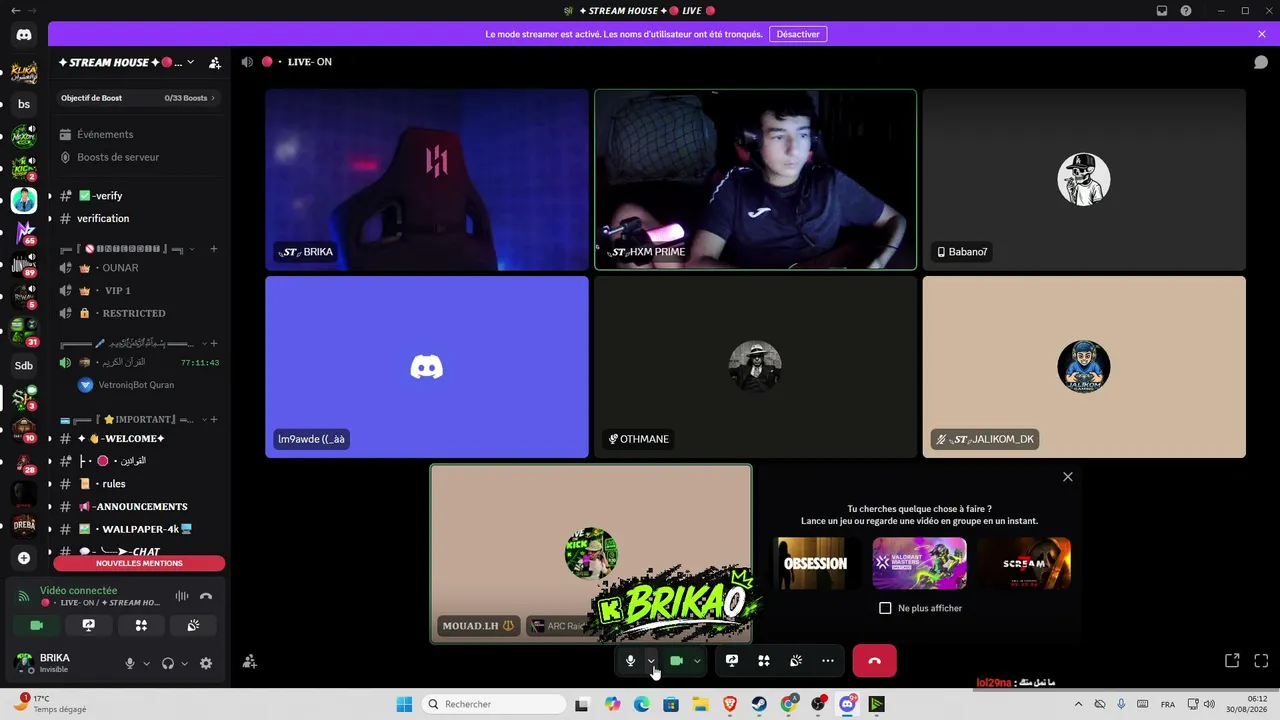1280x720 pixels.
Task: Expand the STREAM HOUSE server menu
Action: click(x=190, y=62)
